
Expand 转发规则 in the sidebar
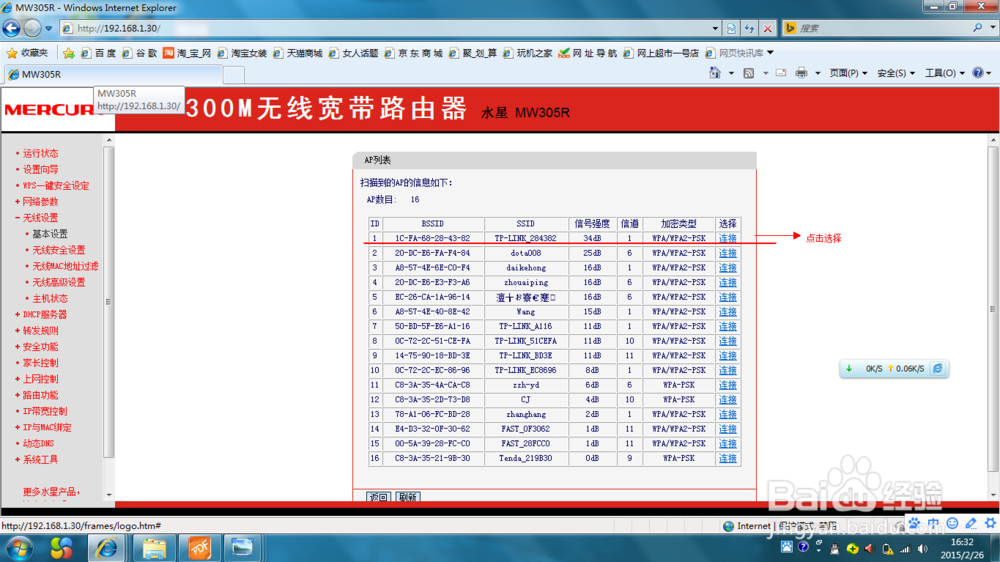40,330
